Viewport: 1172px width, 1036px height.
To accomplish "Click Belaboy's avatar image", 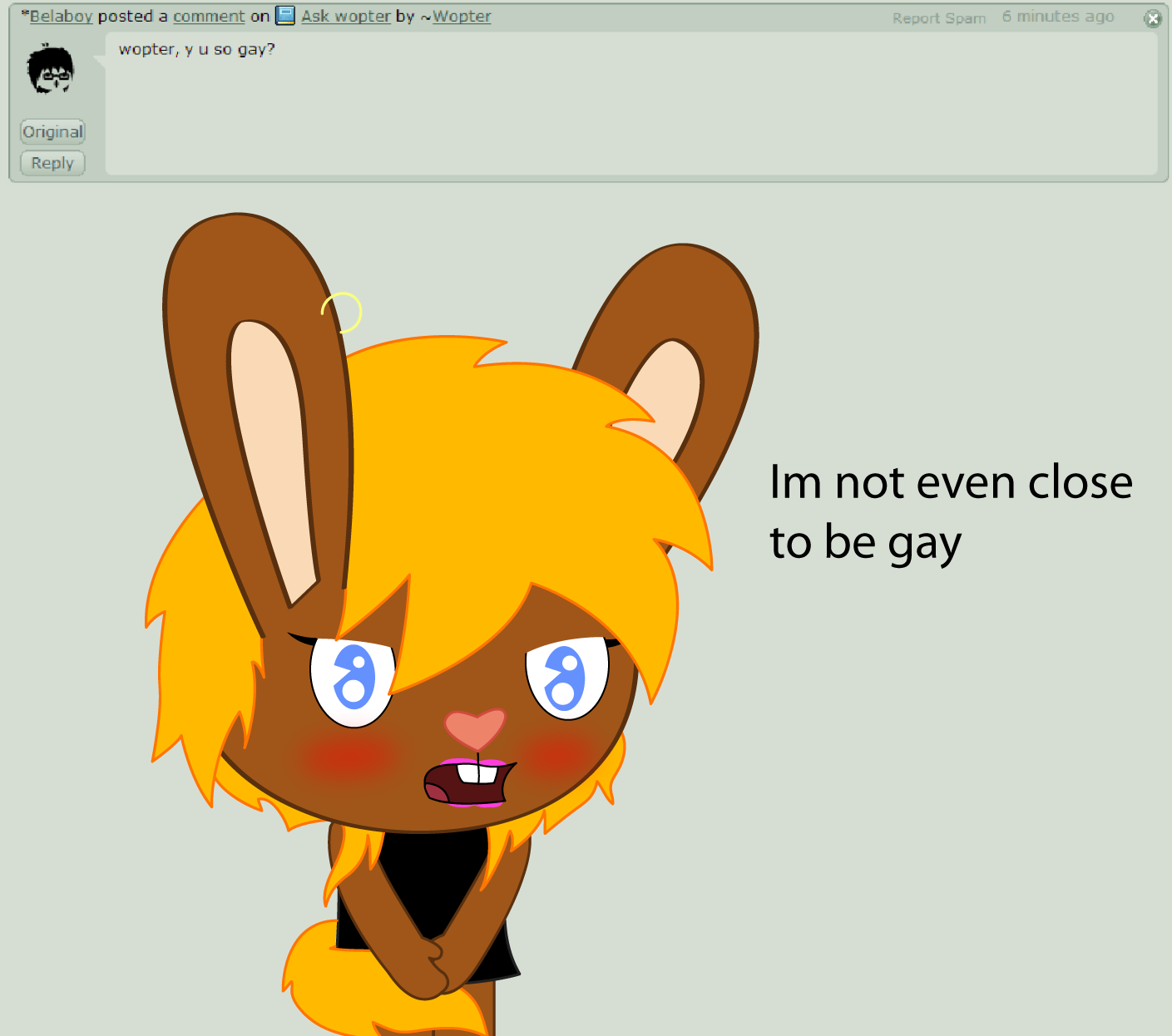I will (51, 69).
